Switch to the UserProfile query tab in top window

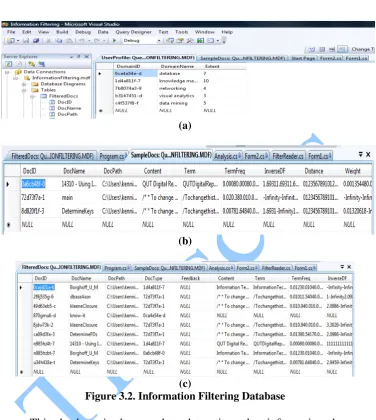tap(148, 58)
